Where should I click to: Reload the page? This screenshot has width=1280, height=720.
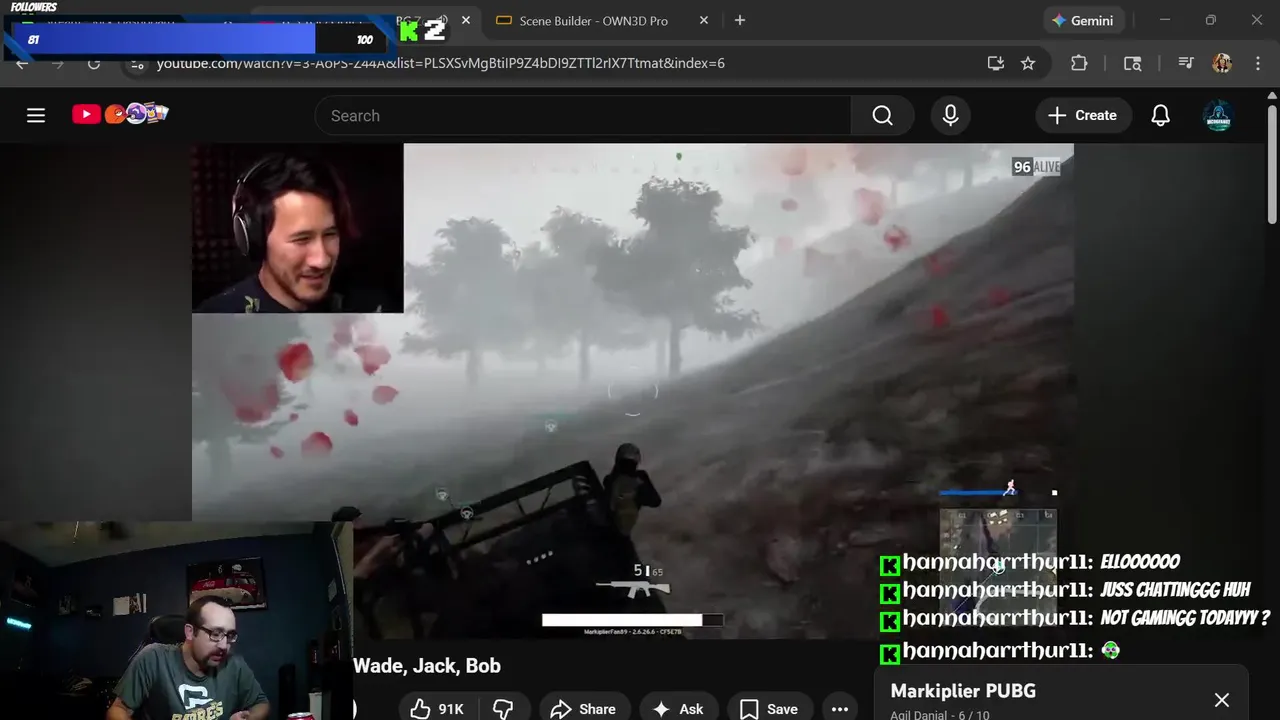click(94, 63)
